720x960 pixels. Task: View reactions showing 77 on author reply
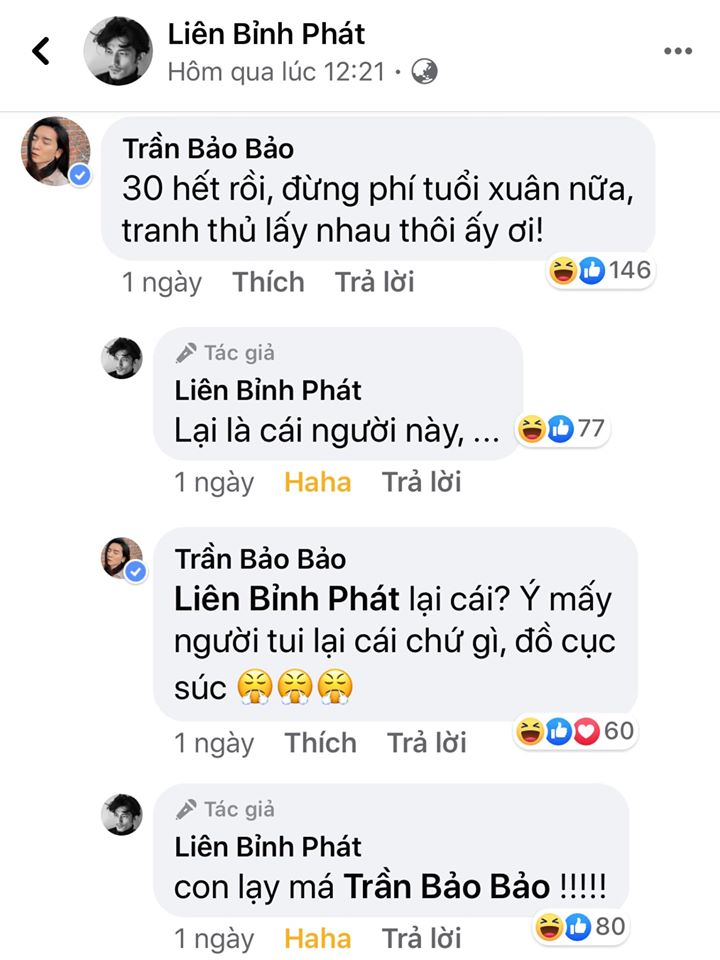561,429
